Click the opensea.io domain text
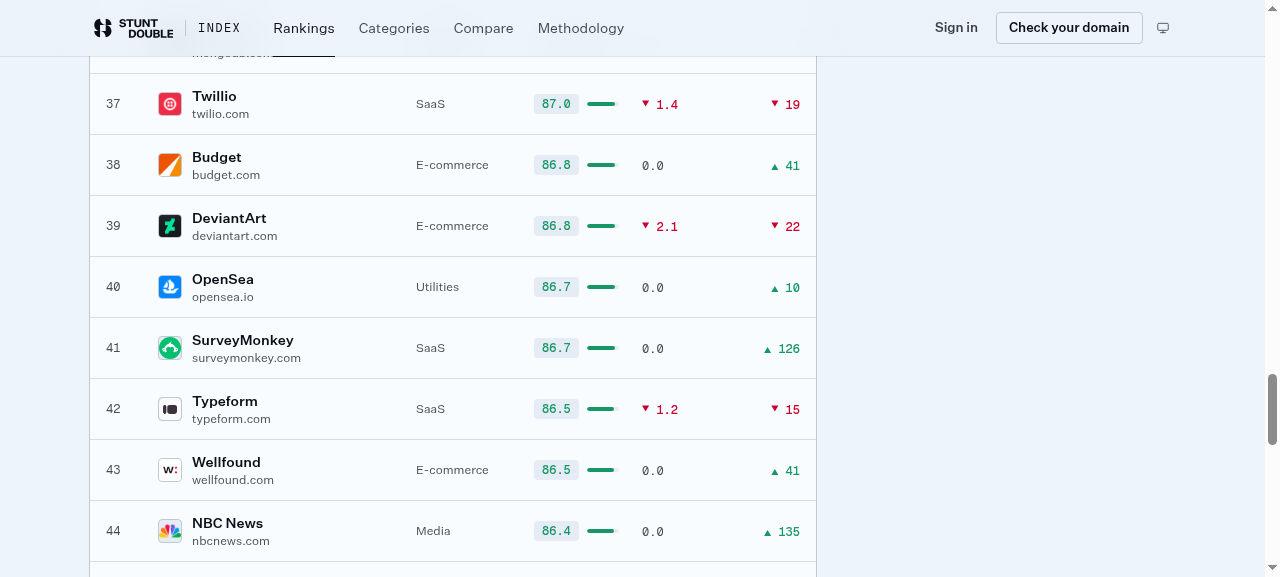Screen dimensions: 1280x577 (223, 297)
